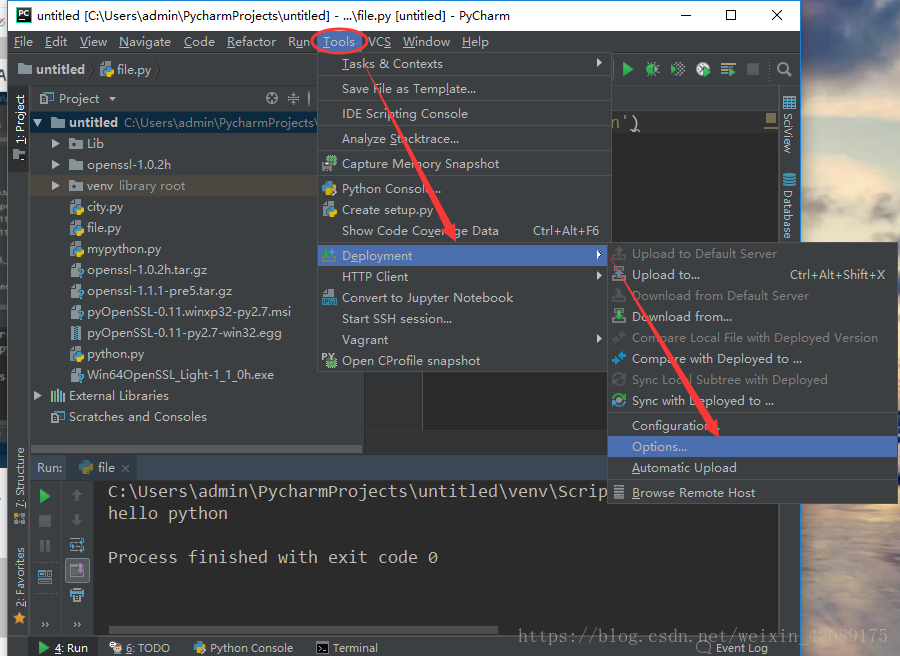The height and width of the screenshot is (656, 900).
Task: Open the Project view dropdown
Action: click(112, 99)
